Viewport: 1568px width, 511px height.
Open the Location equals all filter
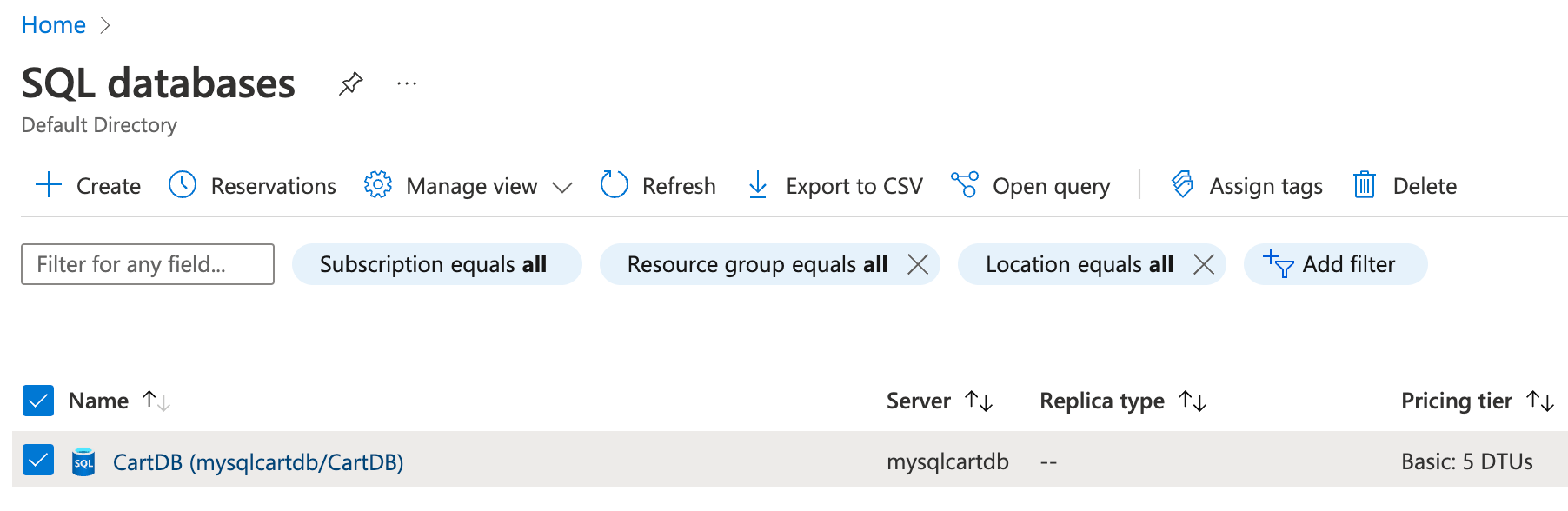pyautogui.click(x=1078, y=264)
